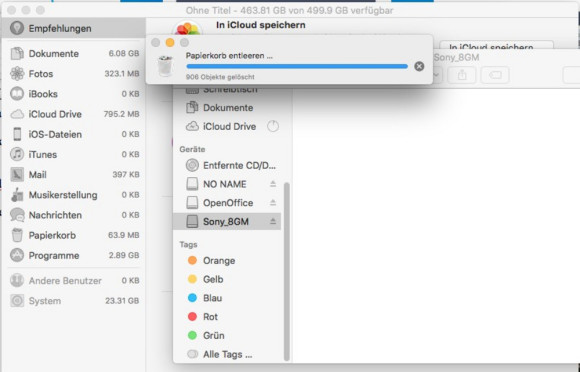Open Nachrichten speech bubble icon
This screenshot has height=372, width=580.
pyautogui.click(x=17, y=215)
